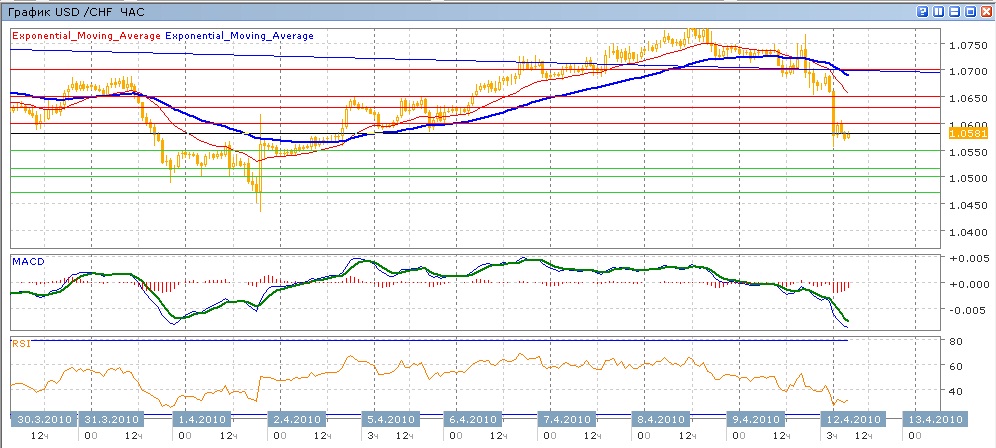The height and width of the screenshot is (448, 996).
Task: Click the MACD indicator panel label
Action: click(27, 261)
